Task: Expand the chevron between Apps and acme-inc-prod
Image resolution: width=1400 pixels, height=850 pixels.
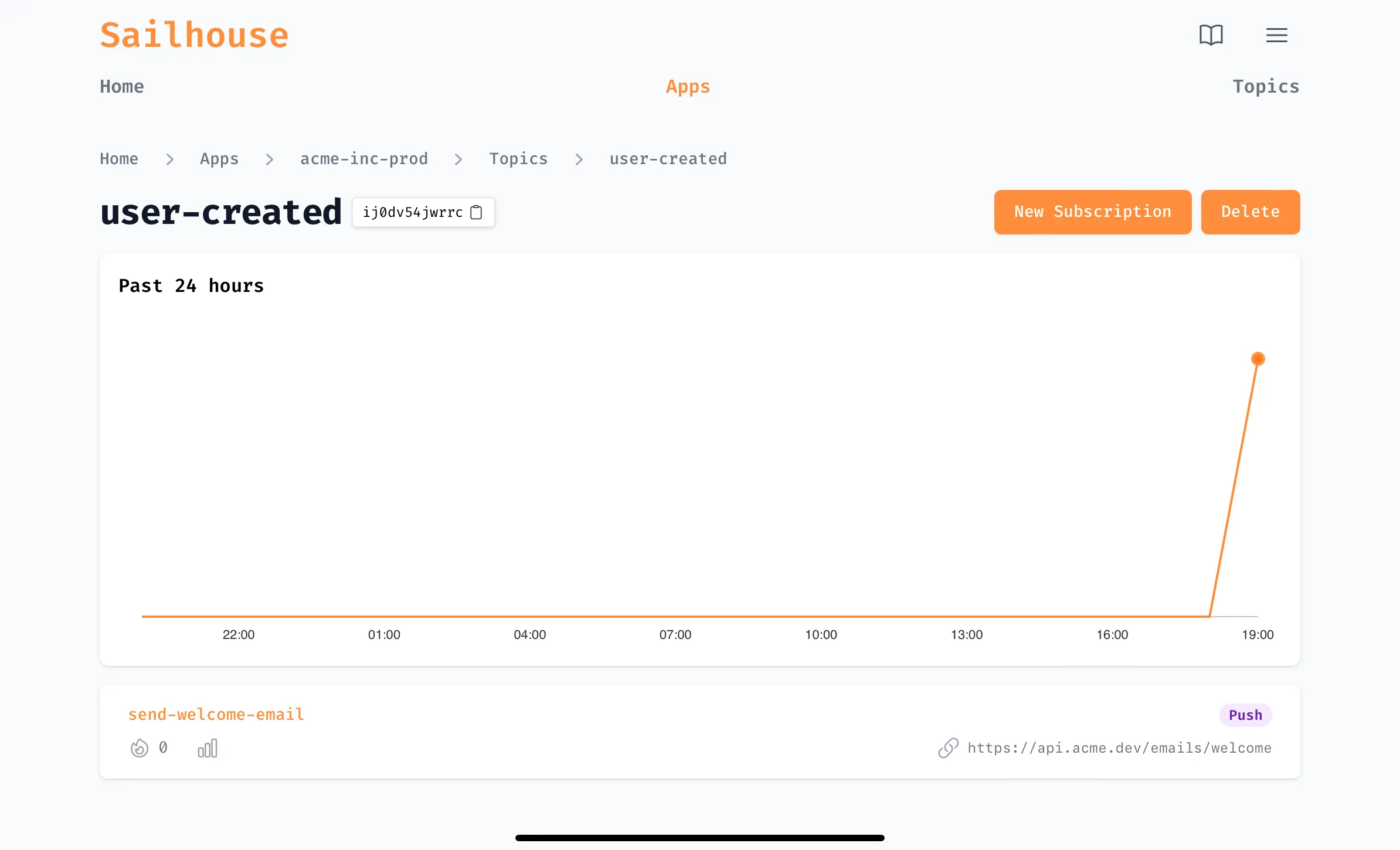Action: tap(269, 159)
